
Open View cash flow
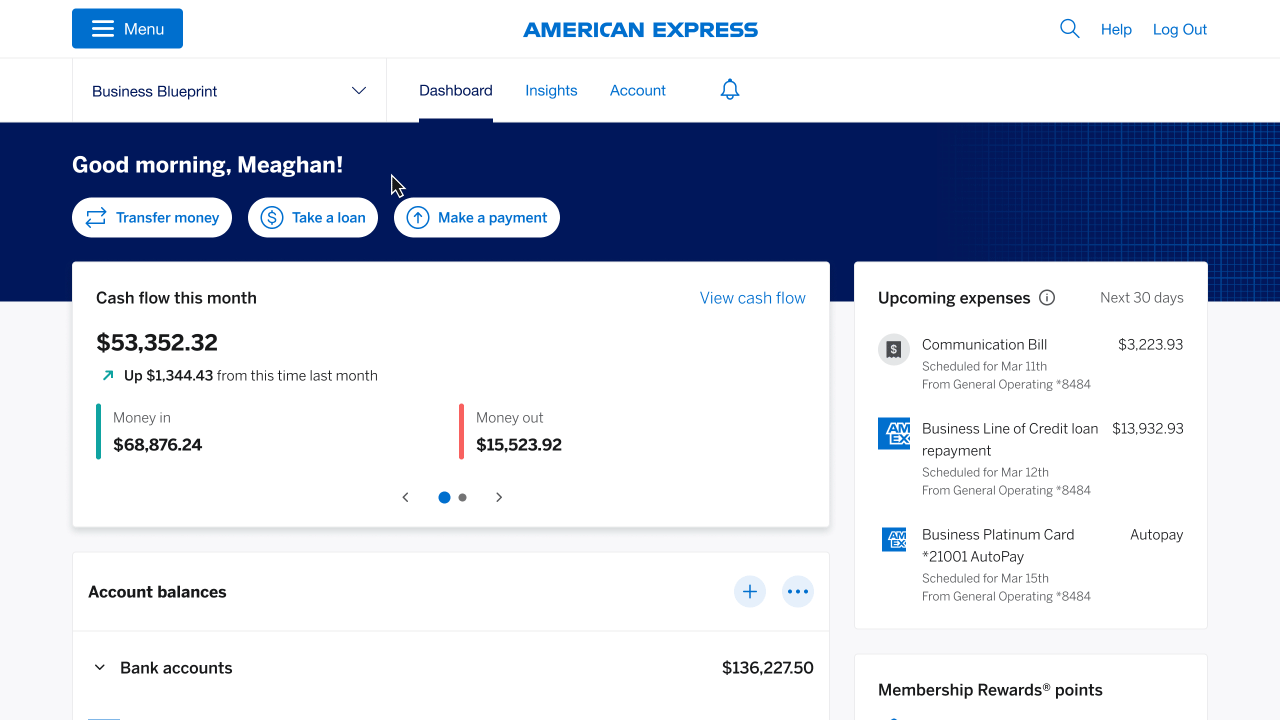752,297
